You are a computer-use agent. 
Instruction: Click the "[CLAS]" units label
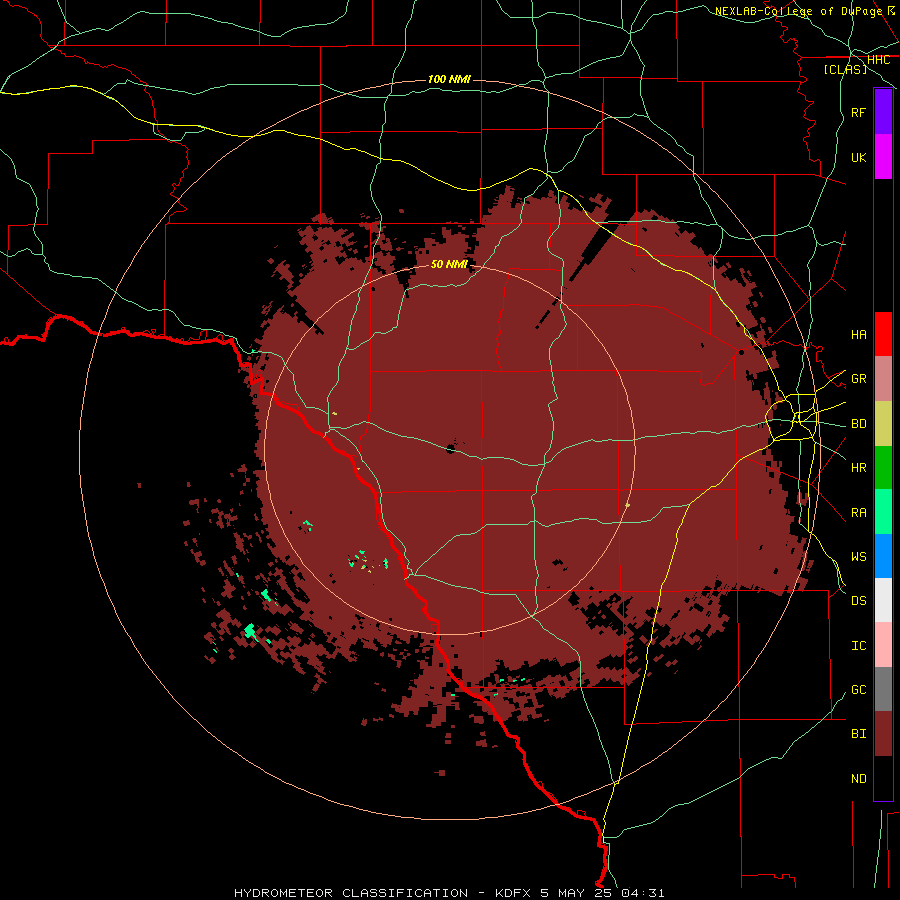point(845,69)
